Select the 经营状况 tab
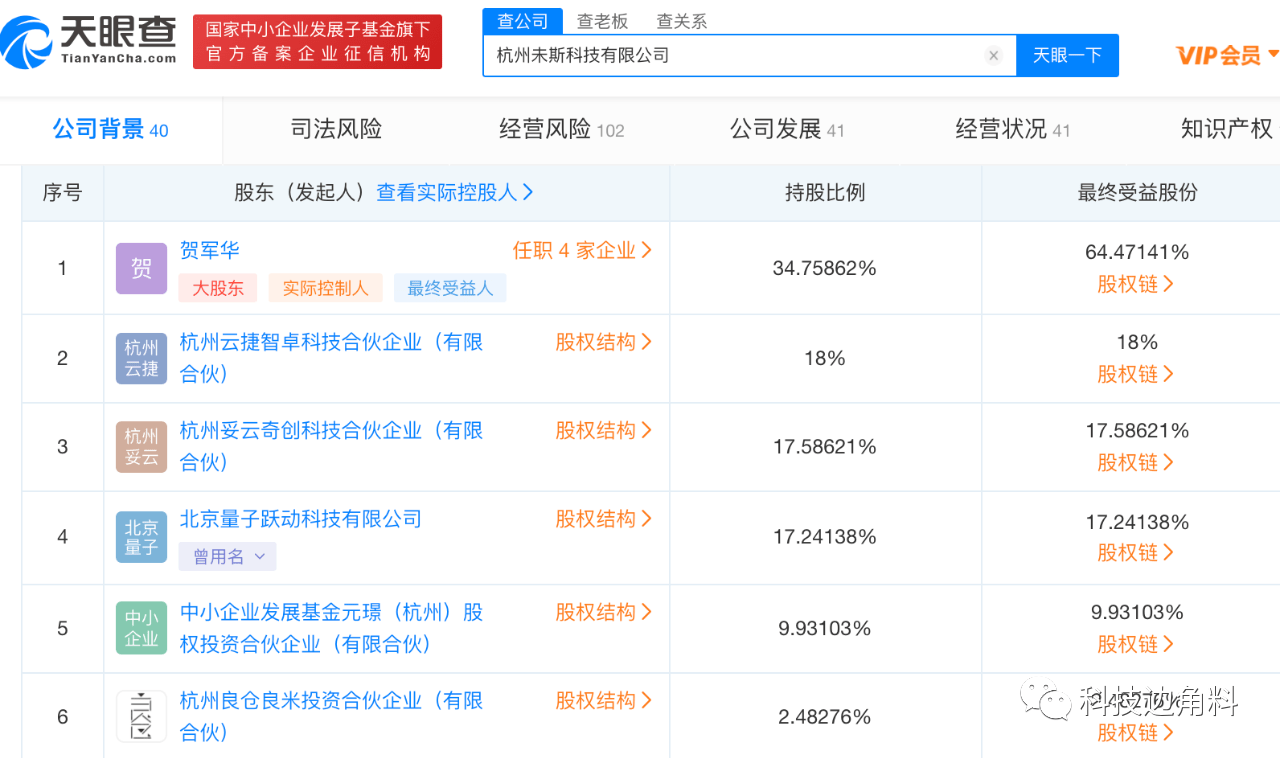1280x758 pixels. (x=1013, y=129)
